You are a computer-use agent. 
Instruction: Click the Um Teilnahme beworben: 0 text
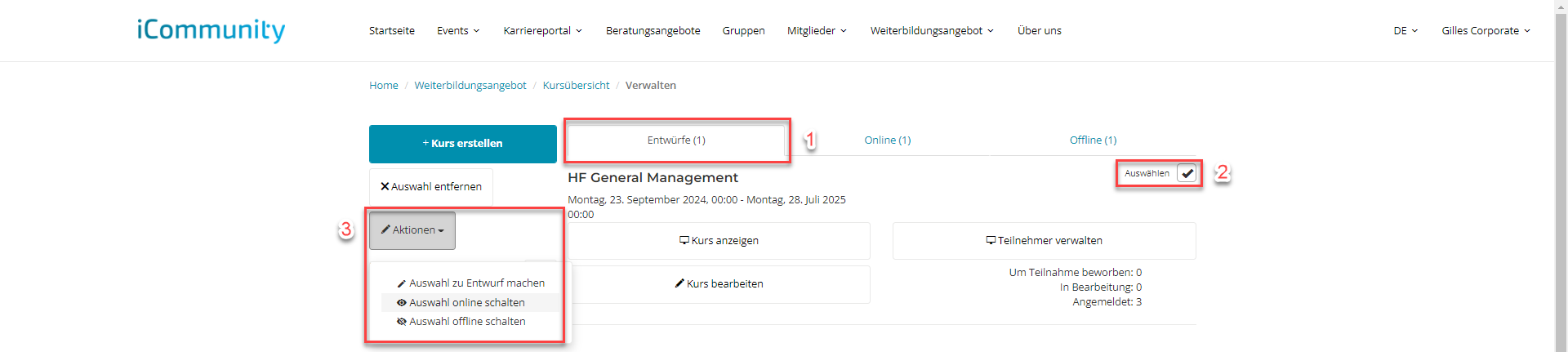click(x=1076, y=273)
